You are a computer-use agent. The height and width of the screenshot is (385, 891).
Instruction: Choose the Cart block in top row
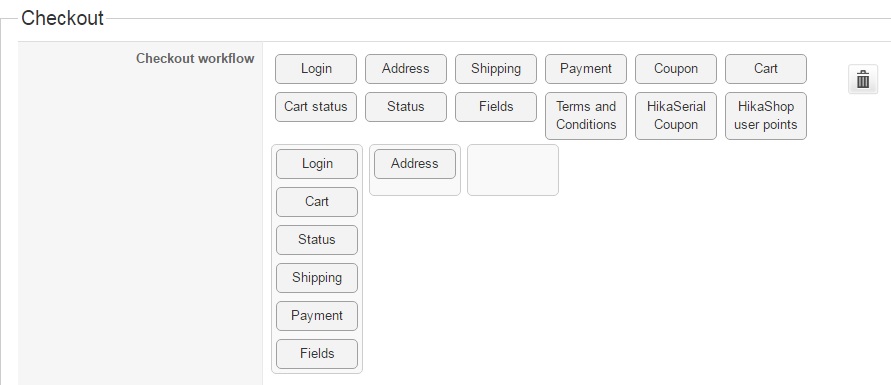(765, 69)
